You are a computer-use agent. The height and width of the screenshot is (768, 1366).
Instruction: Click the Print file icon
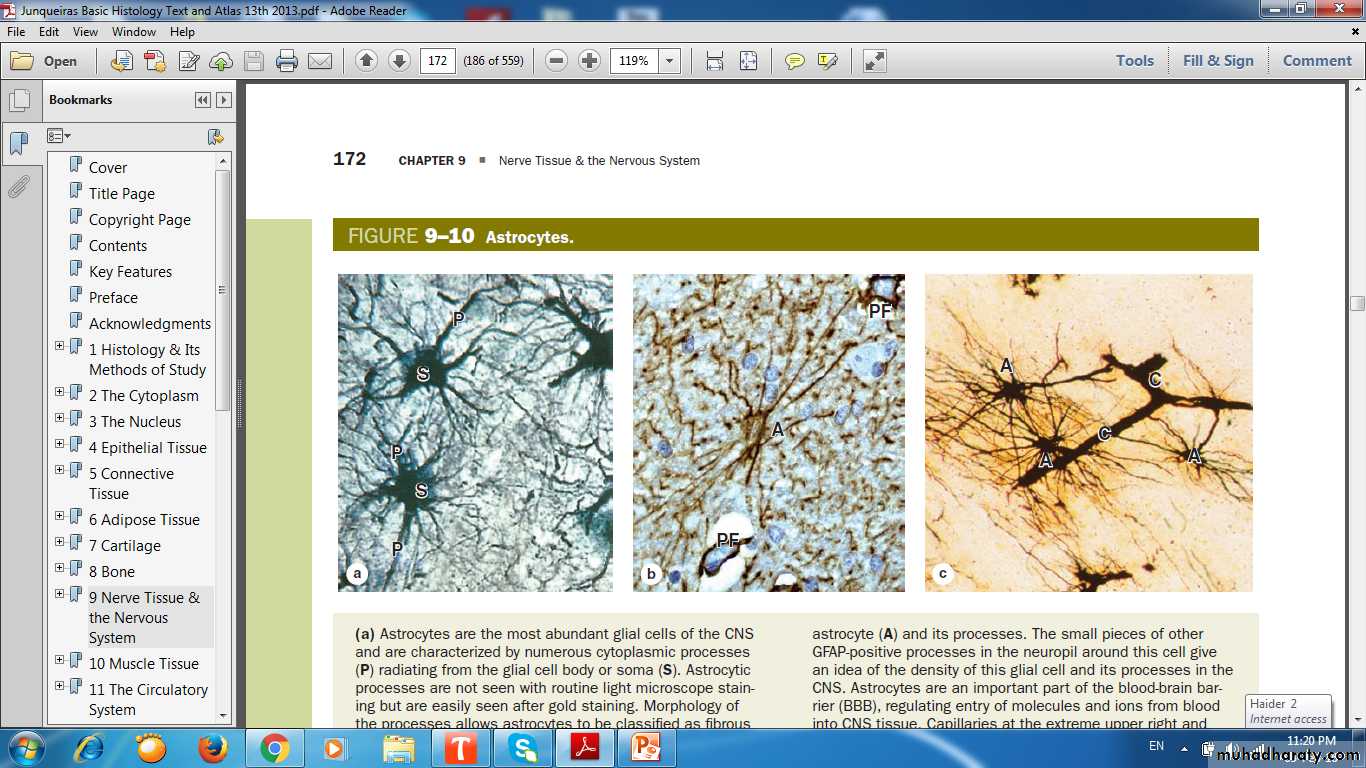[x=287, y=61]
